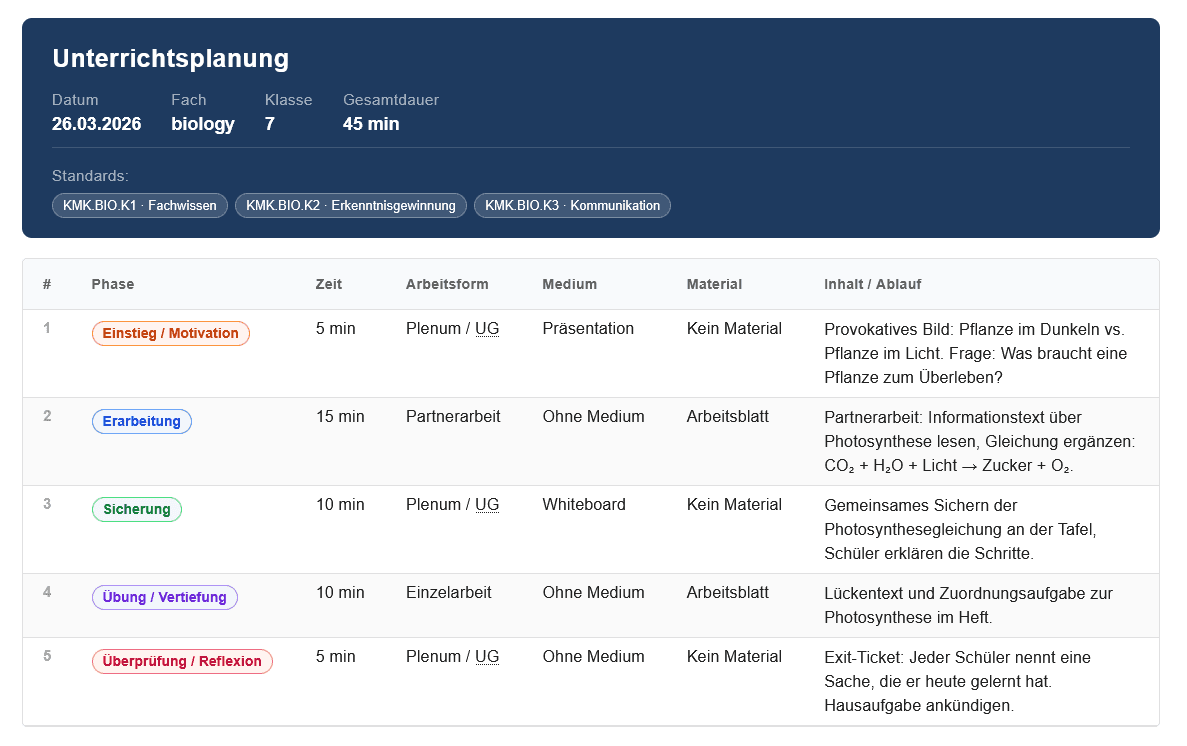Click the KMK.BIO.K3 · Kommunikation standard tag
This screenshot has width=1187, height=746.
point(572,205)
